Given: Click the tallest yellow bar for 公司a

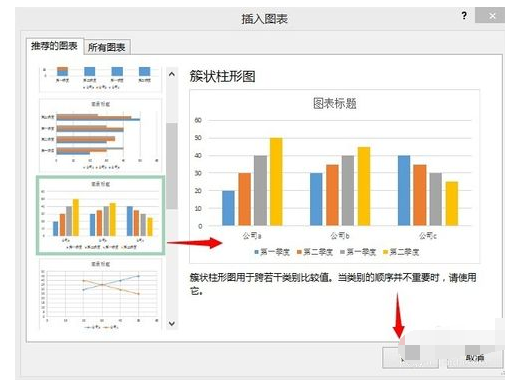Looking at the screenshot, I should click(276, 182).
